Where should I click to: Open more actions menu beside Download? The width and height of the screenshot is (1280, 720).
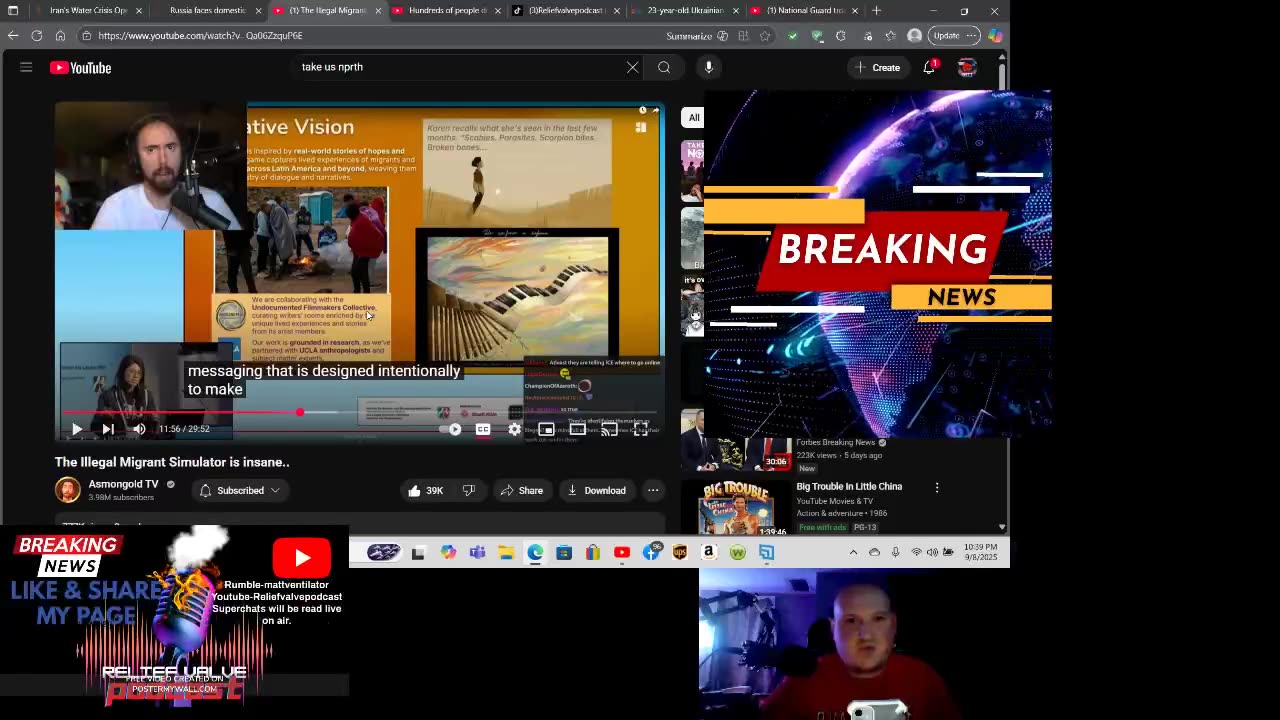(x=653, y=490)
